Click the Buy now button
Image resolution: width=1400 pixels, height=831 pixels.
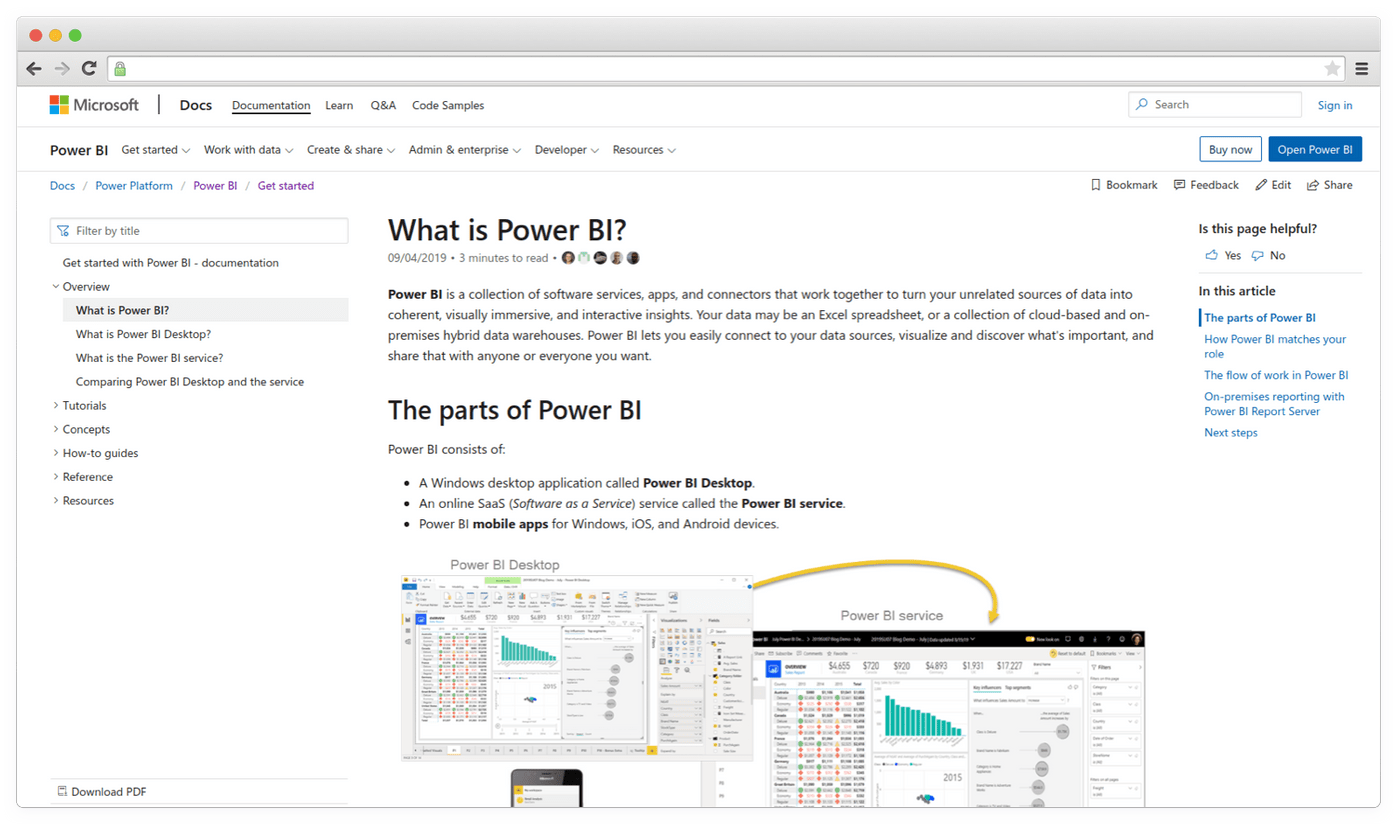point(1230,150)
